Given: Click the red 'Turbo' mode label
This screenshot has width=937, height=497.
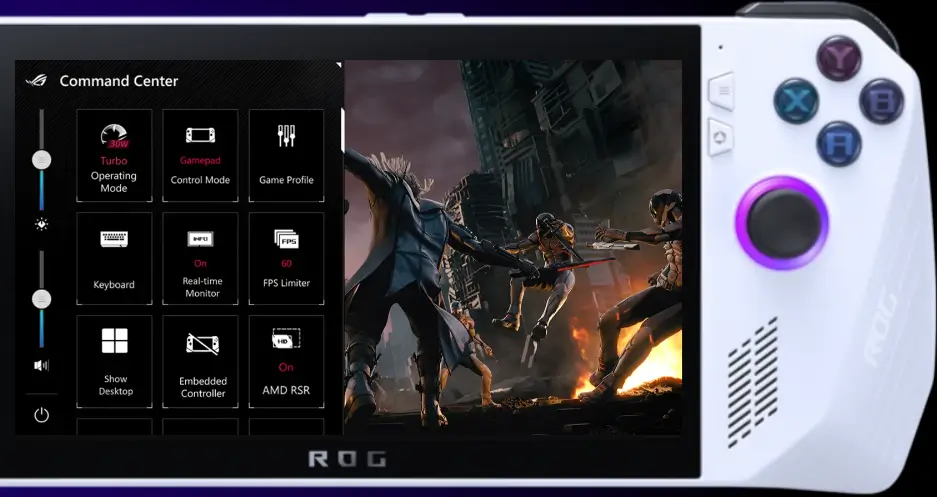Looking at the screenshot, I should [114, 161].
